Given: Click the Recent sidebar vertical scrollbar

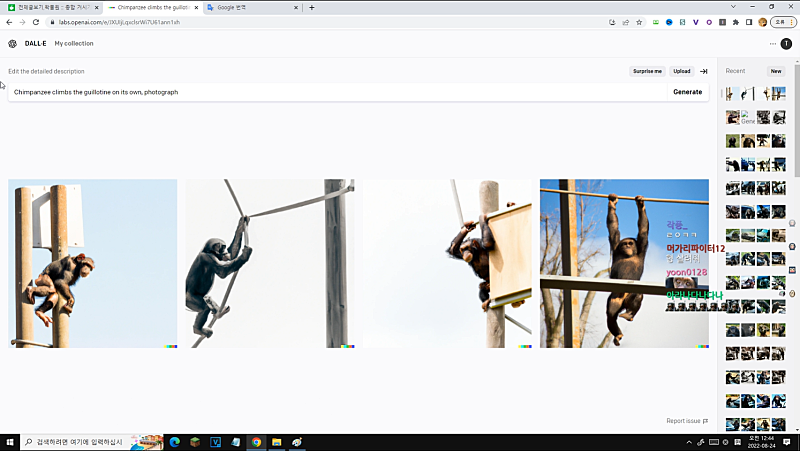Looking at the screenshot, I should (797, 121).
